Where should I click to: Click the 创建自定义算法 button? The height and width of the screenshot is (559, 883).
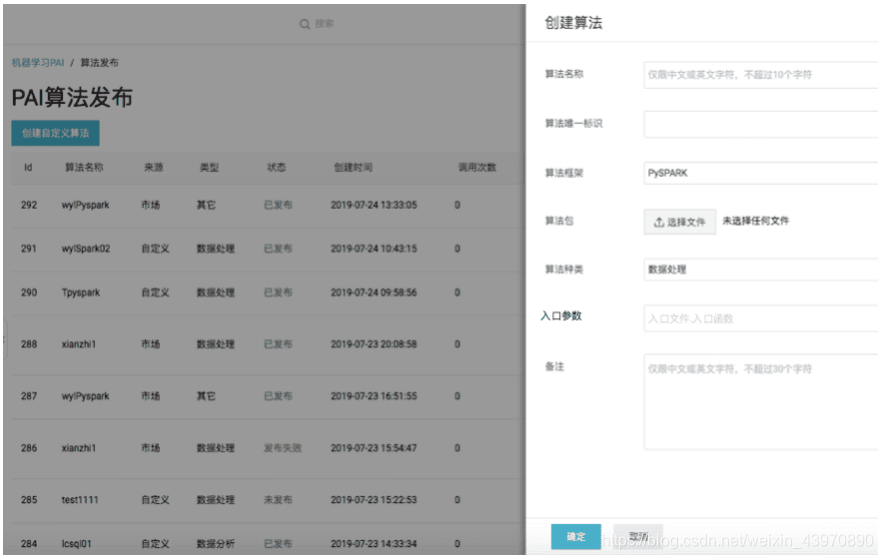pos(55,133)
